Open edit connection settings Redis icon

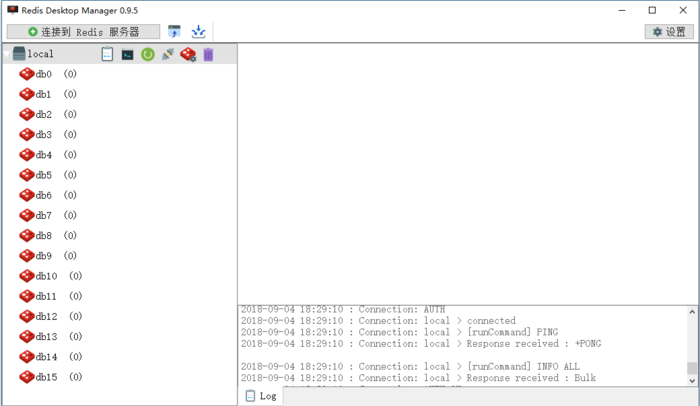coord(188,54)
